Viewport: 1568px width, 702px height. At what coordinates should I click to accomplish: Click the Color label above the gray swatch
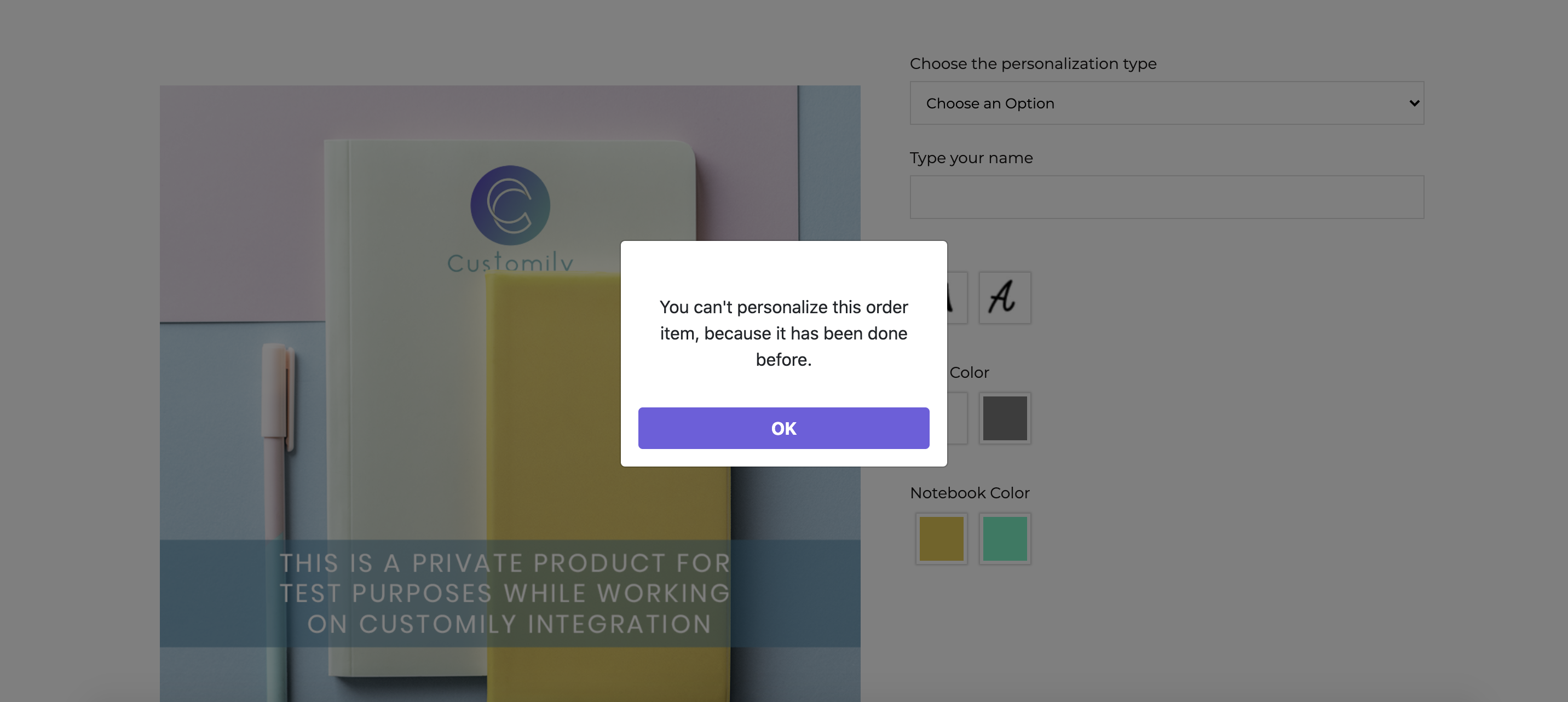tap(969, 372)
